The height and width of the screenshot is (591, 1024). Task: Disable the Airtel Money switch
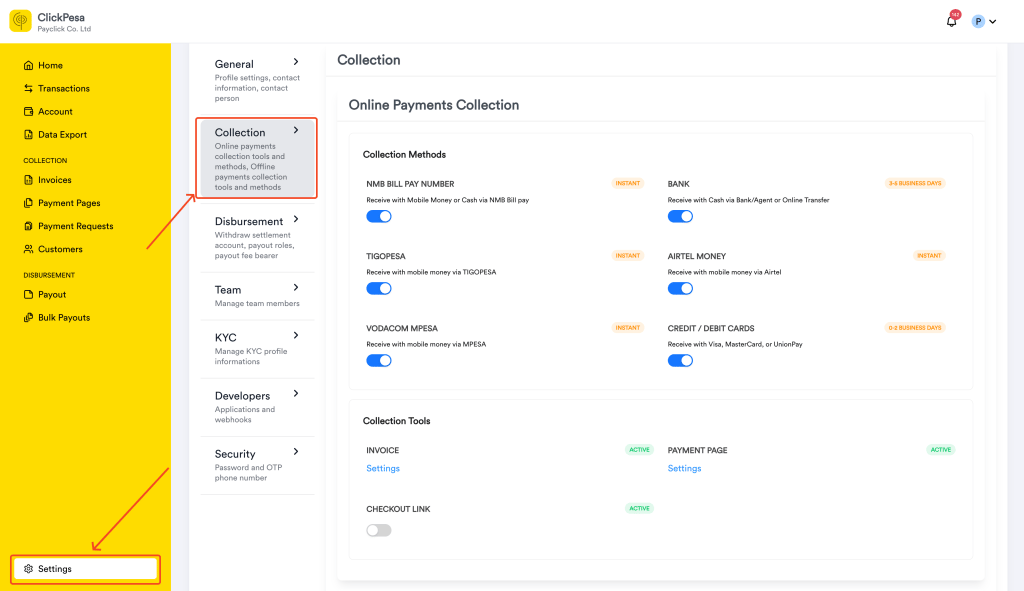[680, 288]
